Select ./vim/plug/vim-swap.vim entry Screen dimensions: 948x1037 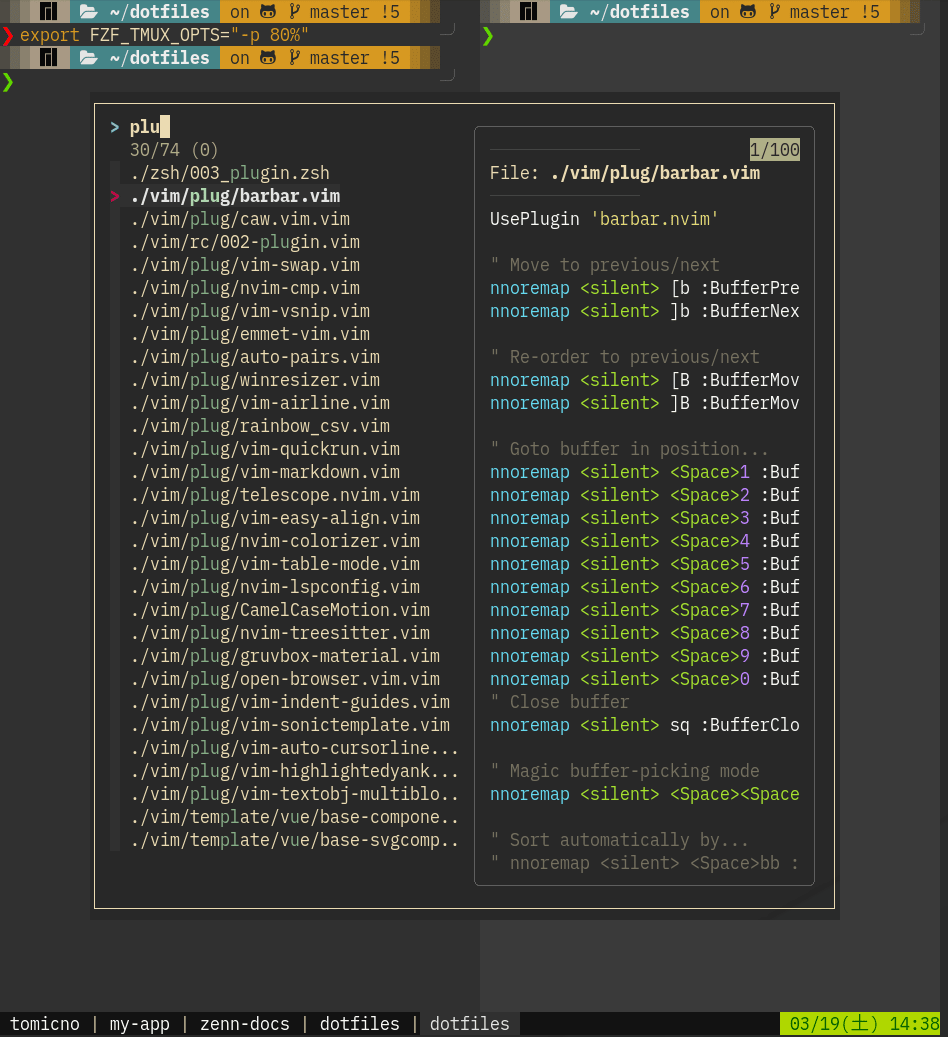245,265
